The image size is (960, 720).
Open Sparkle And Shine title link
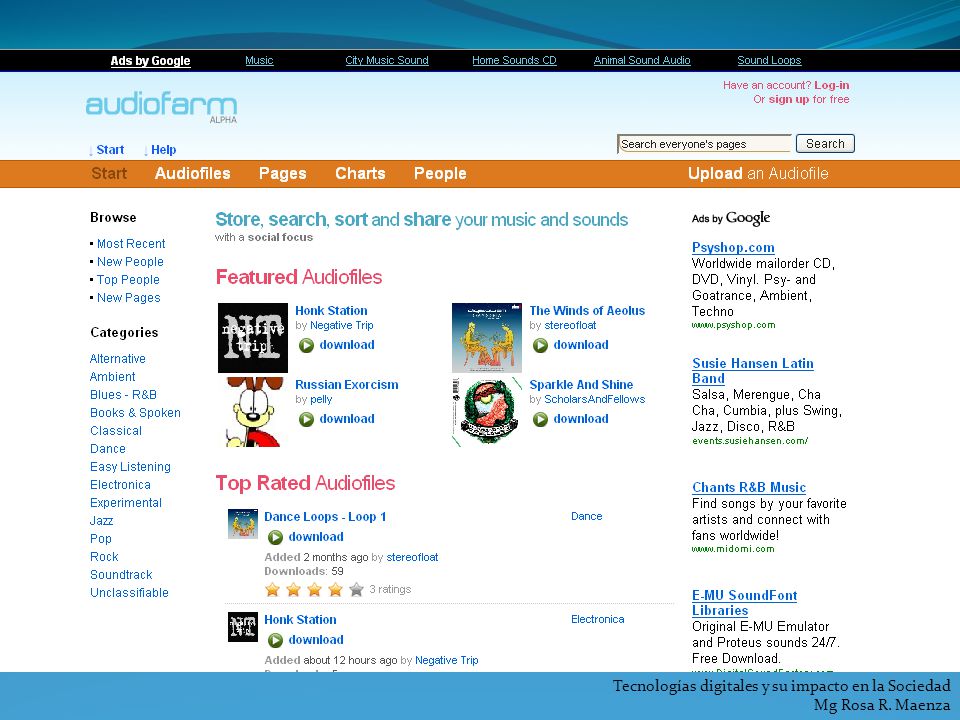(581, 385)
